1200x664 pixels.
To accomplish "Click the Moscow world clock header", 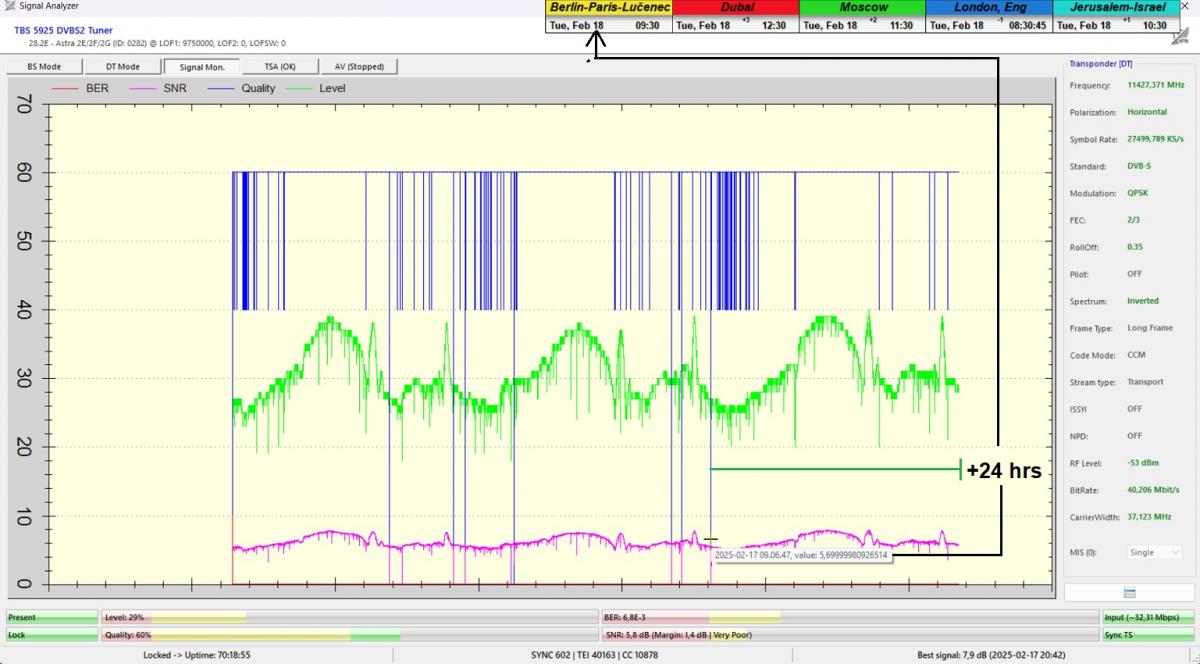I will [863, 7].
